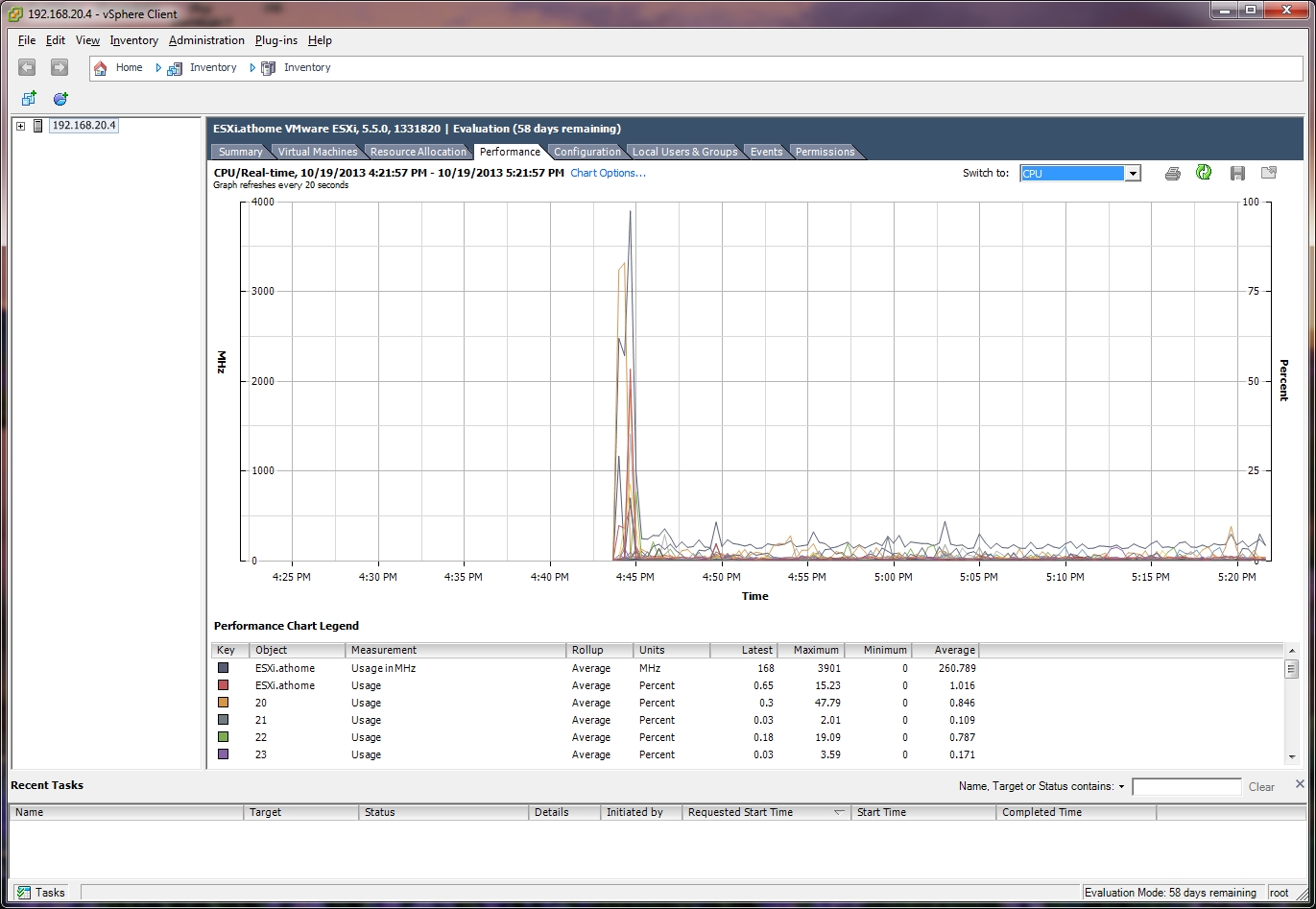
Task: Sort tasks by Completed Time header
Action: click(1076, 812)
